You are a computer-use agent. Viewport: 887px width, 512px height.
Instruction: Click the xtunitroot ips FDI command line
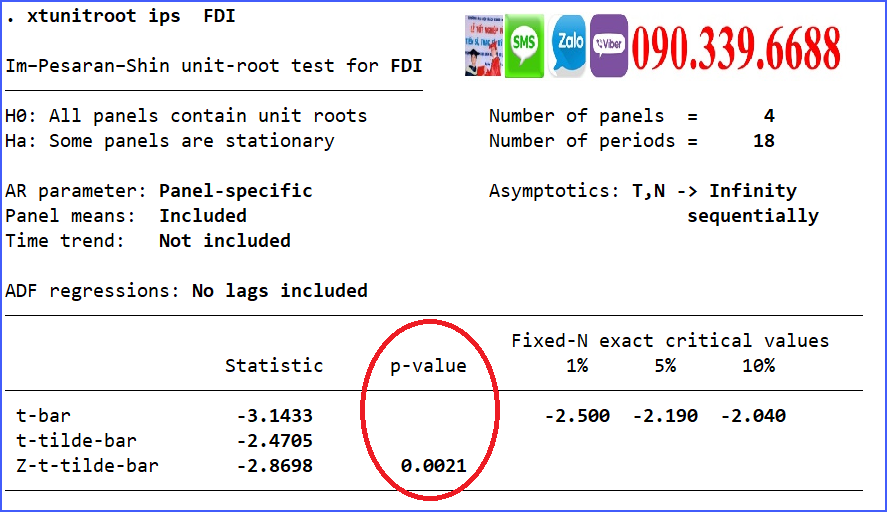pyautogui.click(x=121, y=17)
